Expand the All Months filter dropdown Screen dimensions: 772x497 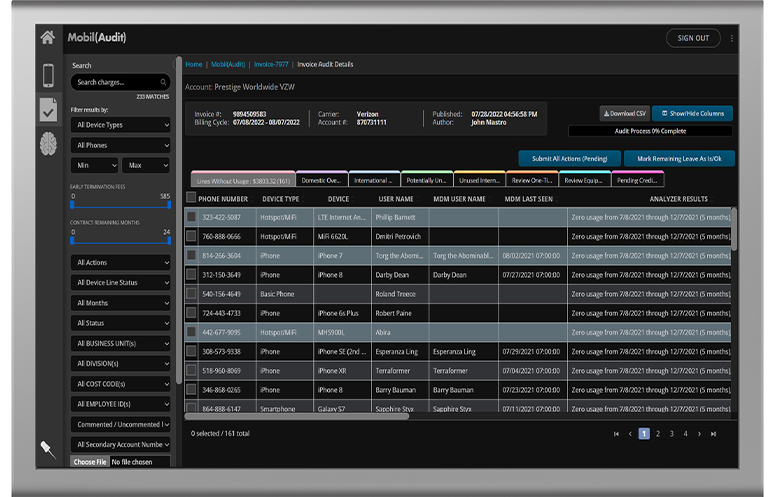[120, 303]
